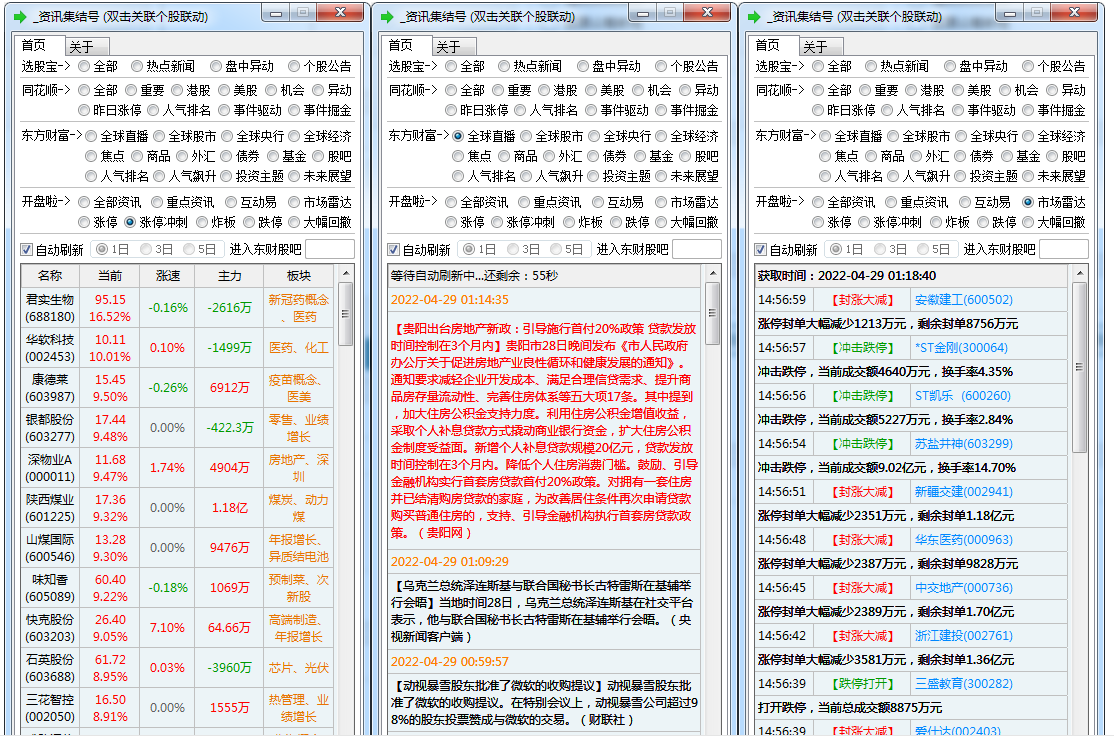Open stock link 中交地产(000736)
1114x736 pixels.
pos(963,588)
